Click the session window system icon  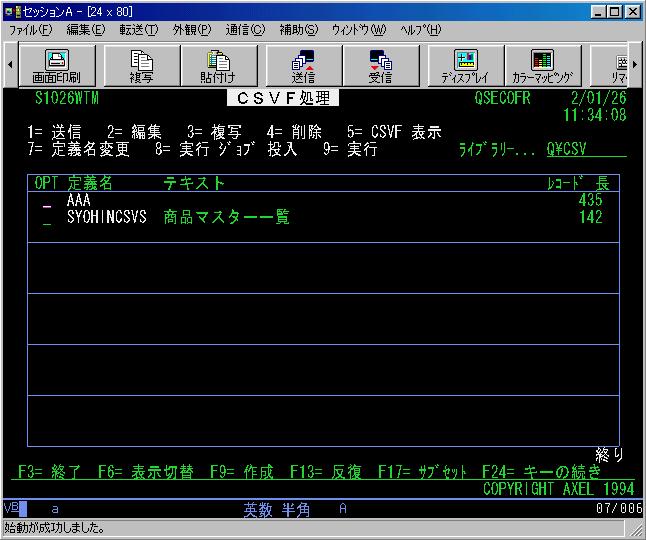tap(12, 12)
